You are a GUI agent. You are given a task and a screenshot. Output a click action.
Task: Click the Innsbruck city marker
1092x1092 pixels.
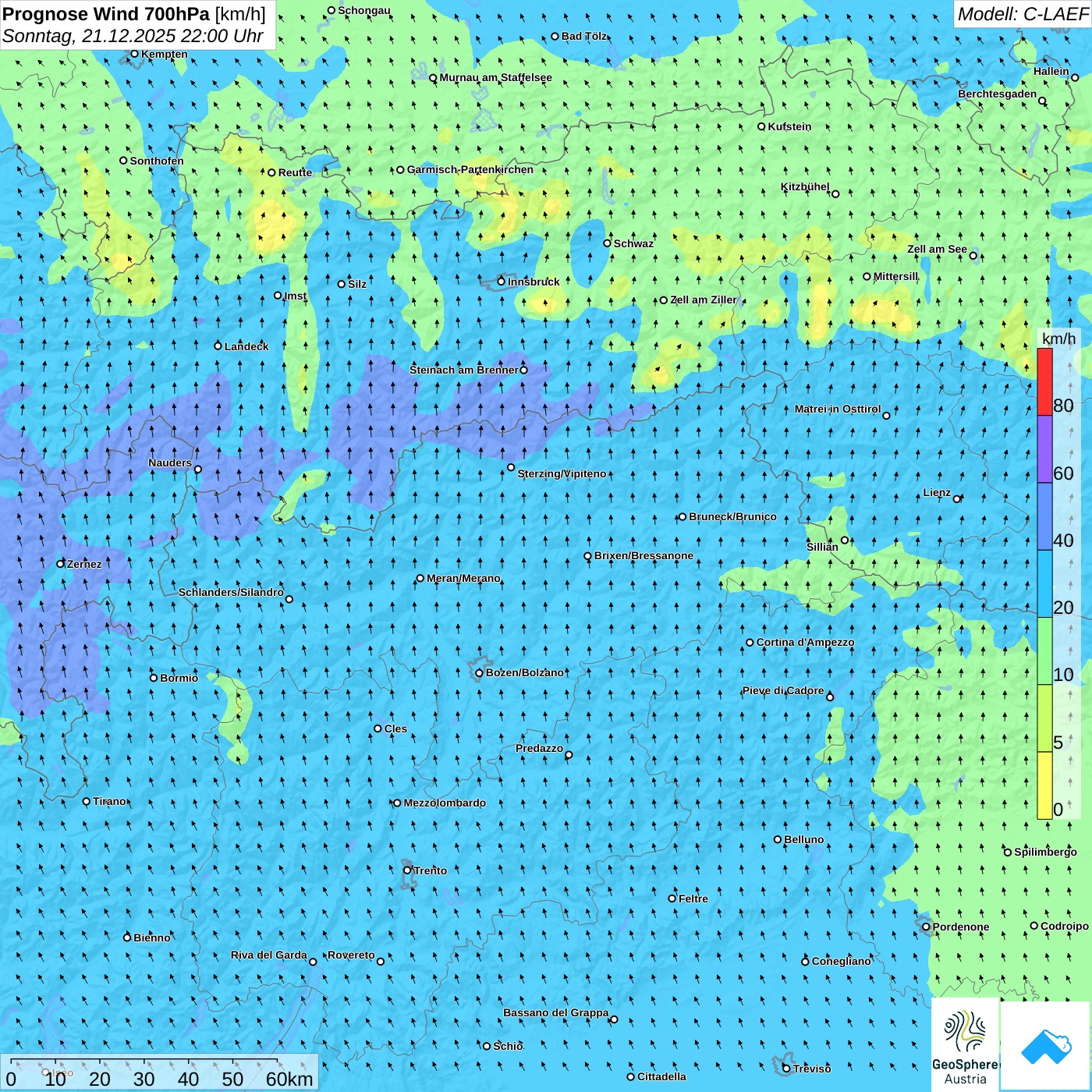(x=502, y=282)
